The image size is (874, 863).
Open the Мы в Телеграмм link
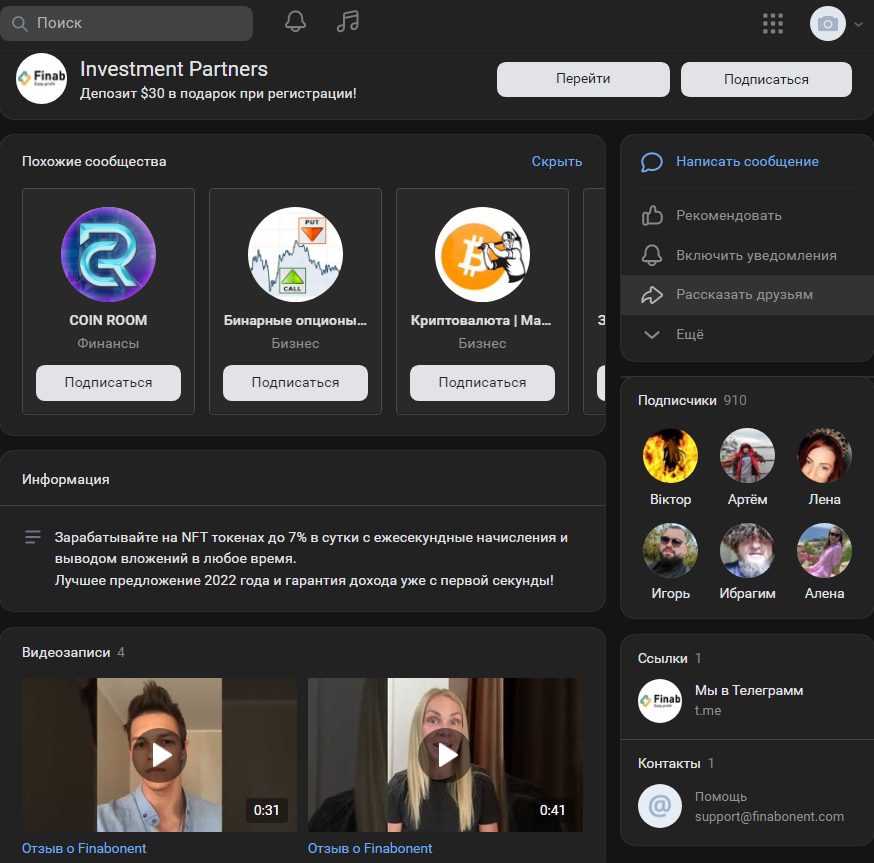(749, 690)
